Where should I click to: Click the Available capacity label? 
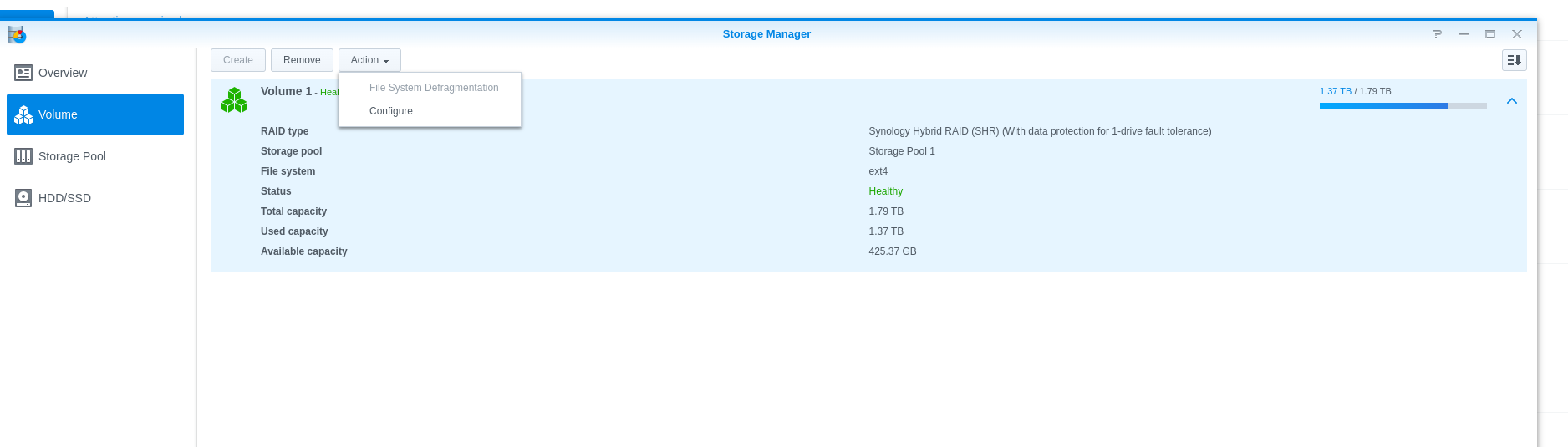(x=303, y=251)
